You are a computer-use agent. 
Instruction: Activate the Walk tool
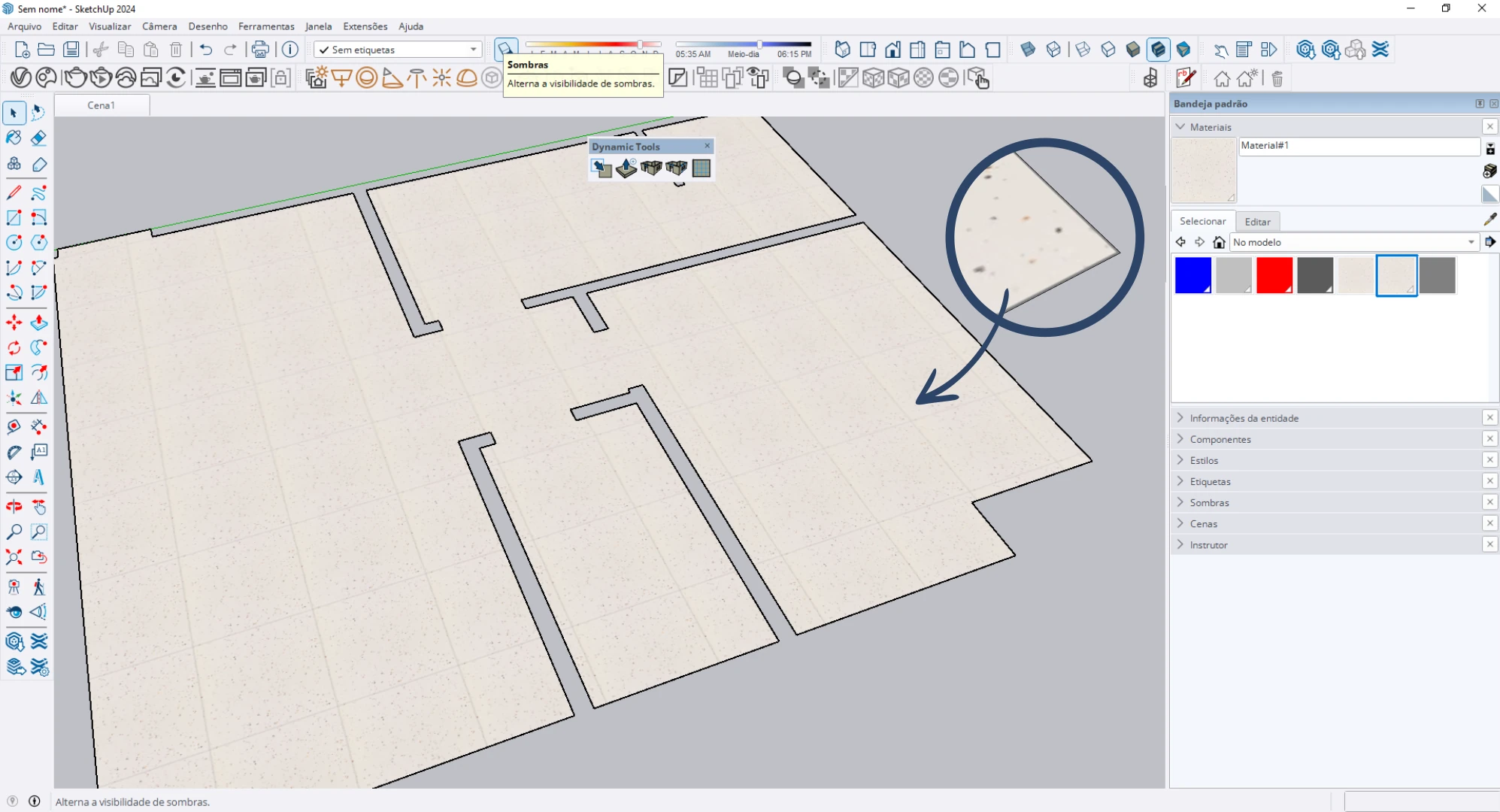click(x=39, y=586)
